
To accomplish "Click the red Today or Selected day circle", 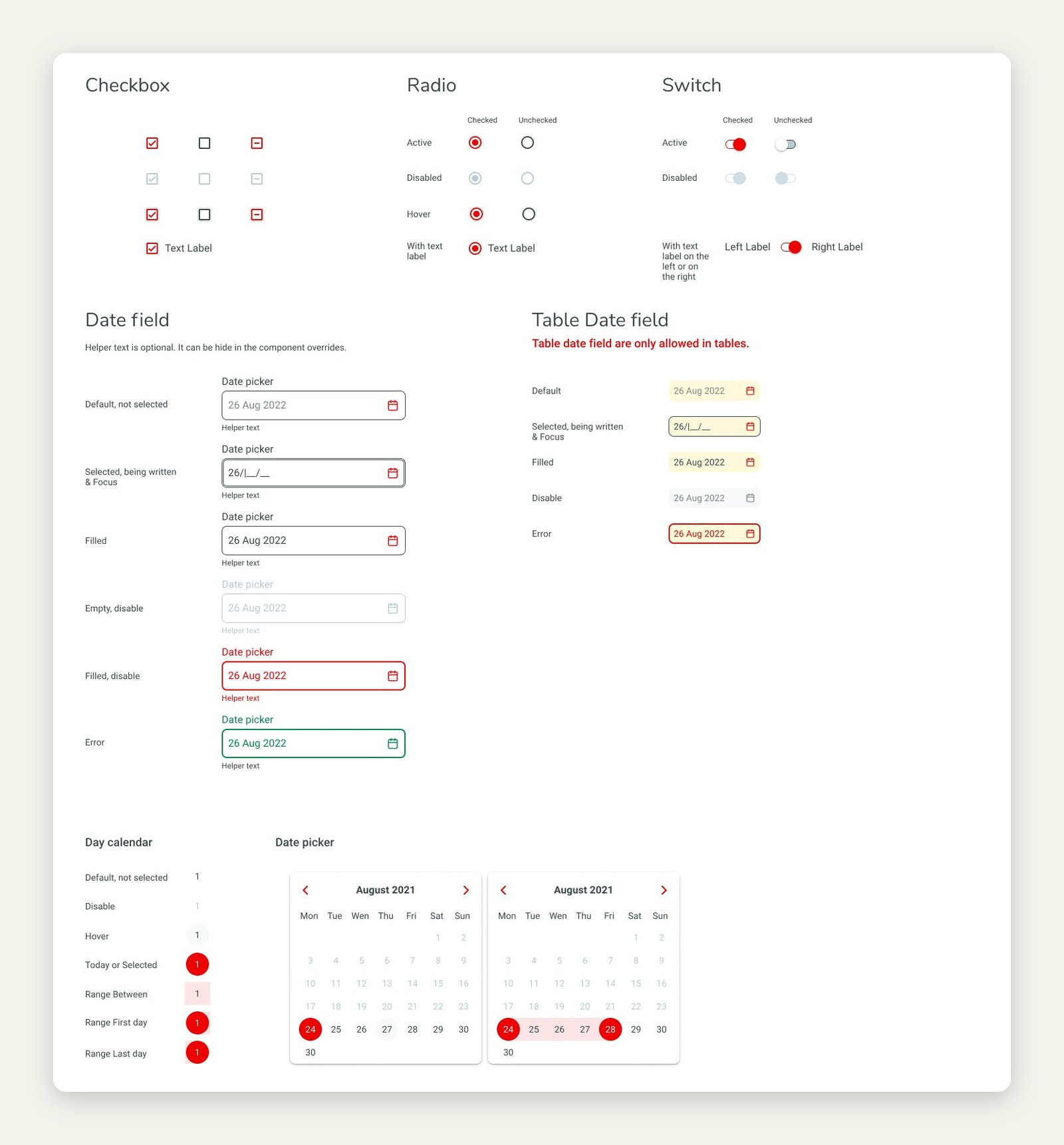I will 197,964.
